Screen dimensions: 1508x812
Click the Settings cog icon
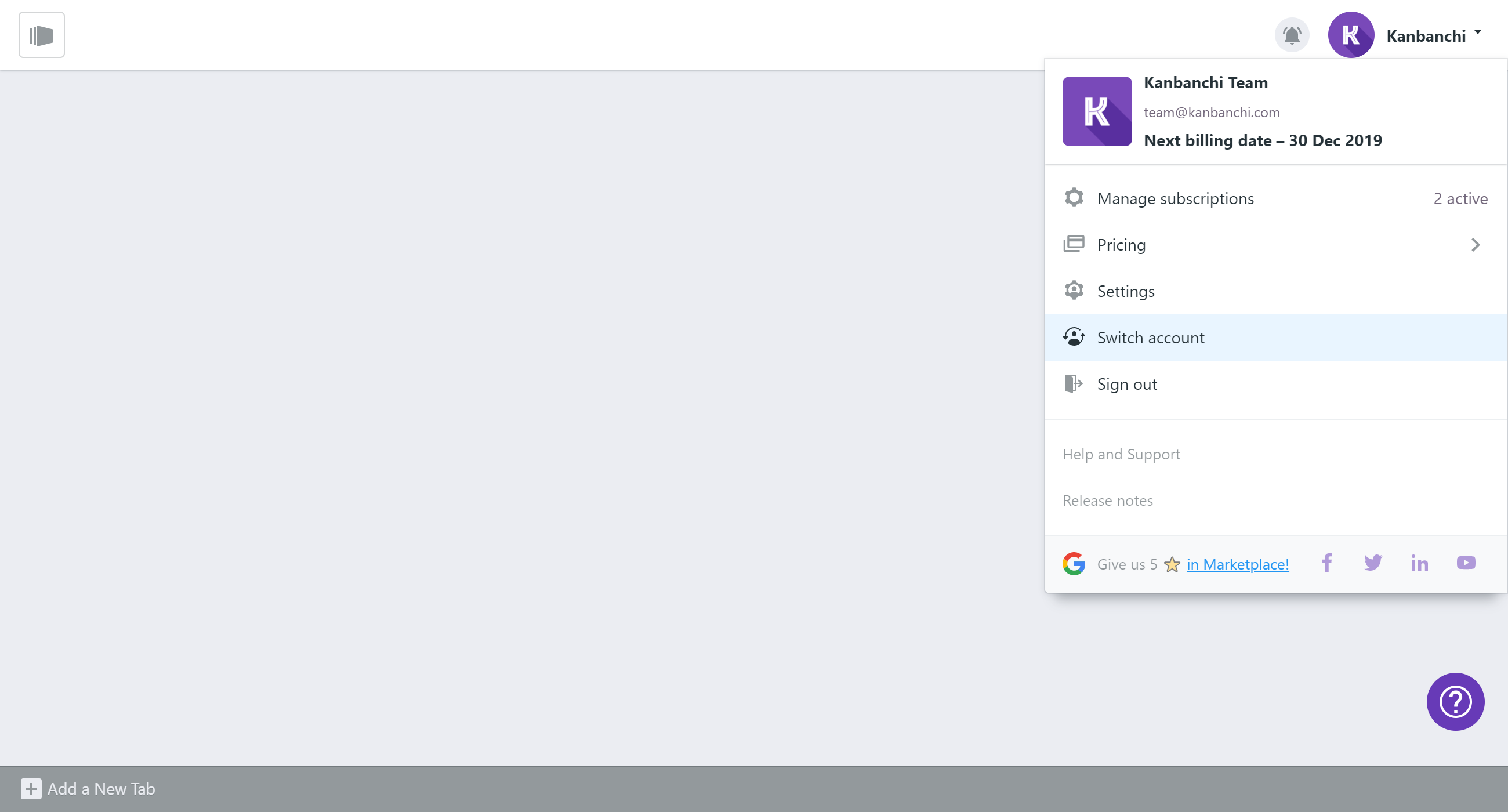tap(1074, 291)
